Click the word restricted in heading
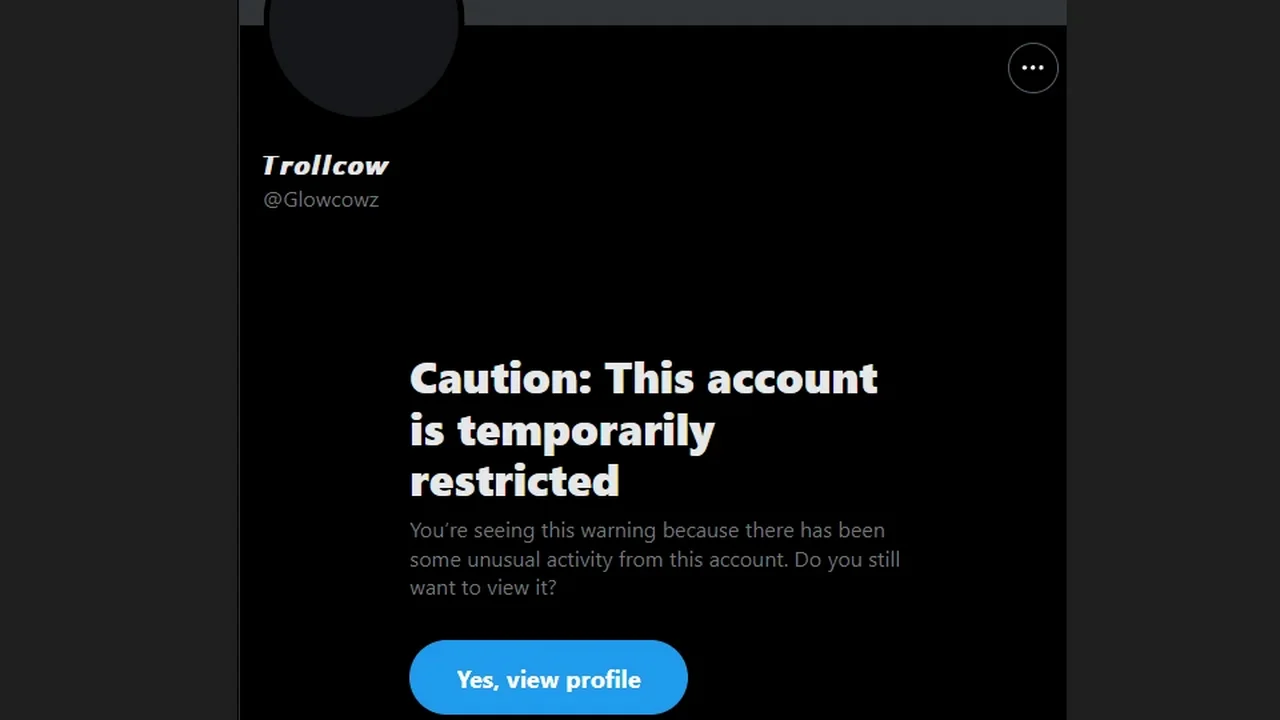 tap(515, 481)
